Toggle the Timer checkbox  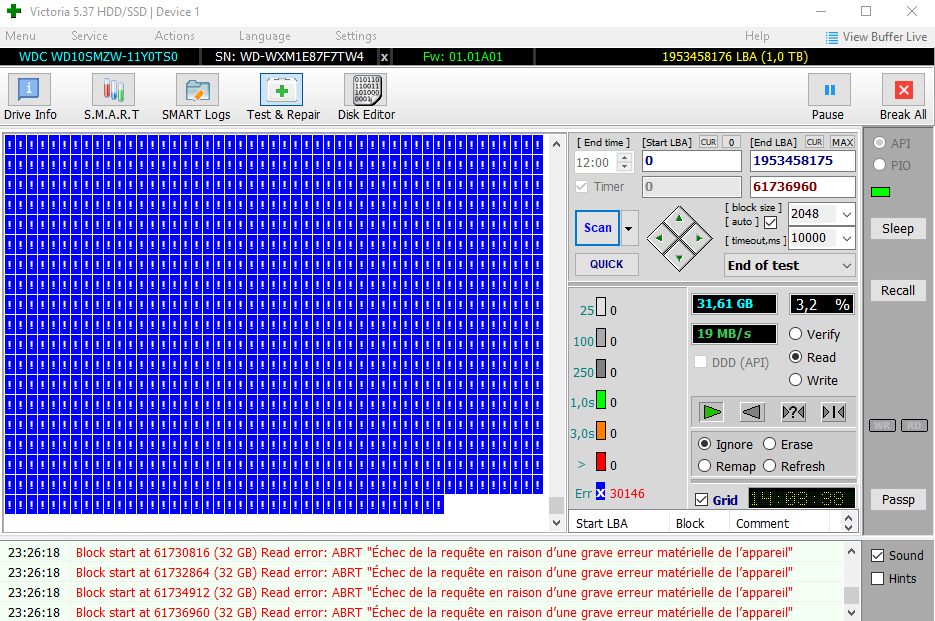[581, 187]
